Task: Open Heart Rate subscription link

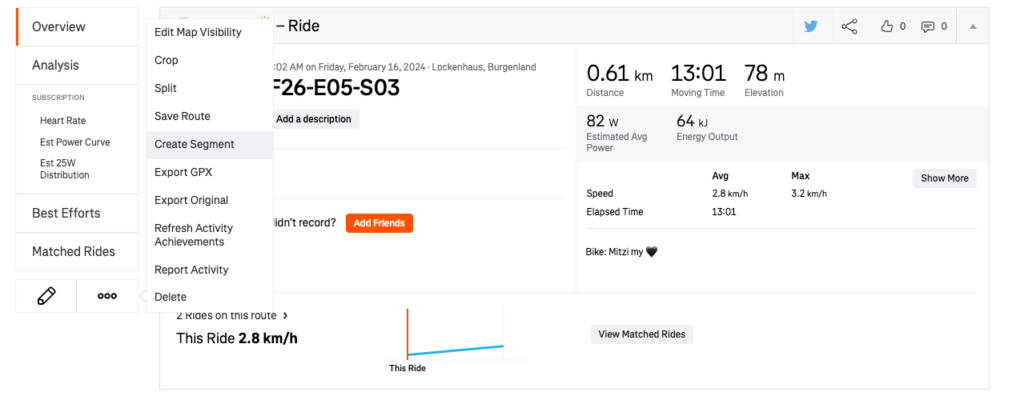Action: coord(63,120)
